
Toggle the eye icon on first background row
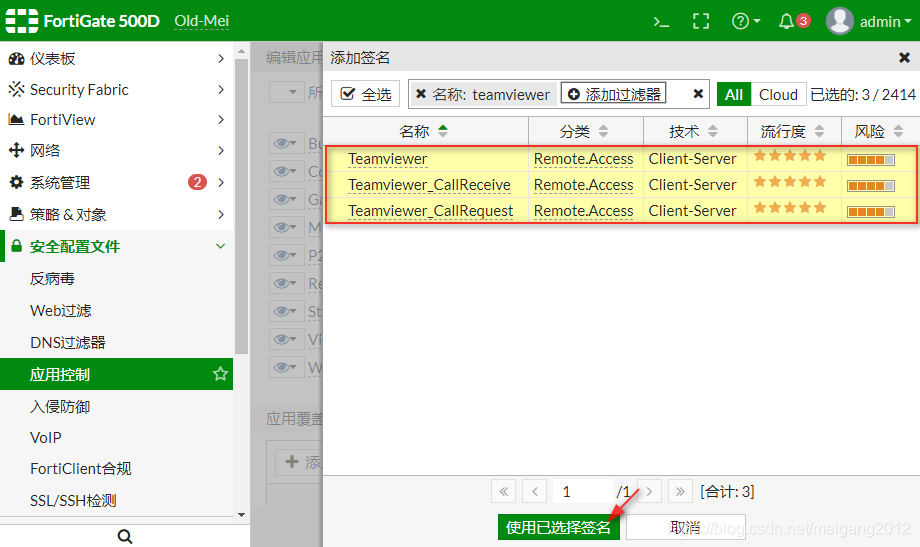[286, 143]
